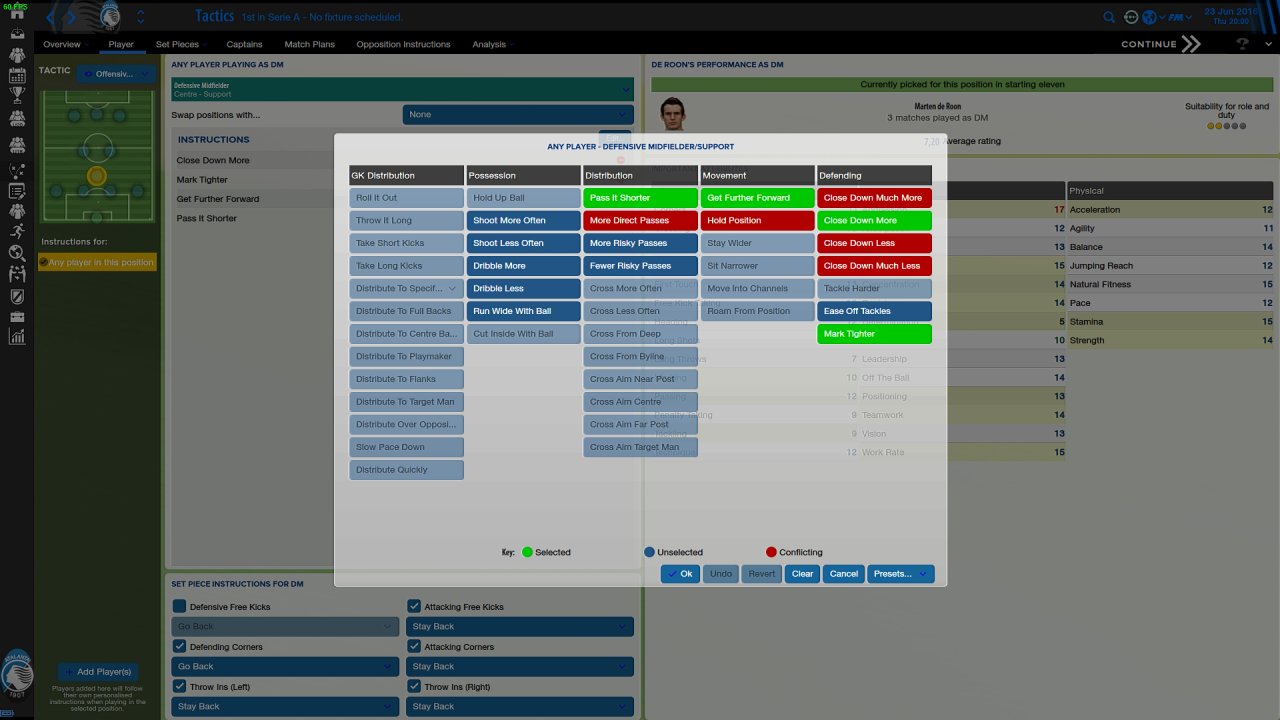Open the Home screen from sidebar
Viewport: 1280px width, 720px height.
coord(17,13)
